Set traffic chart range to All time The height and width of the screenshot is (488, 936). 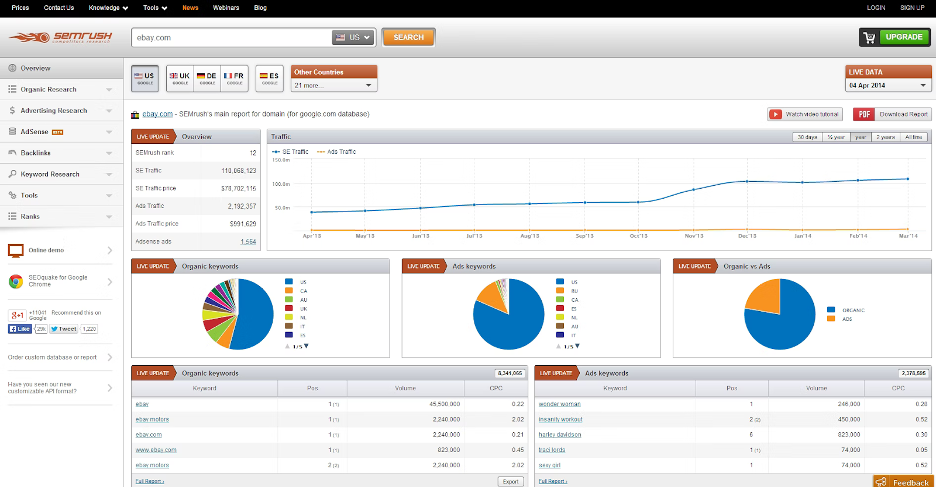pos(914,137)
